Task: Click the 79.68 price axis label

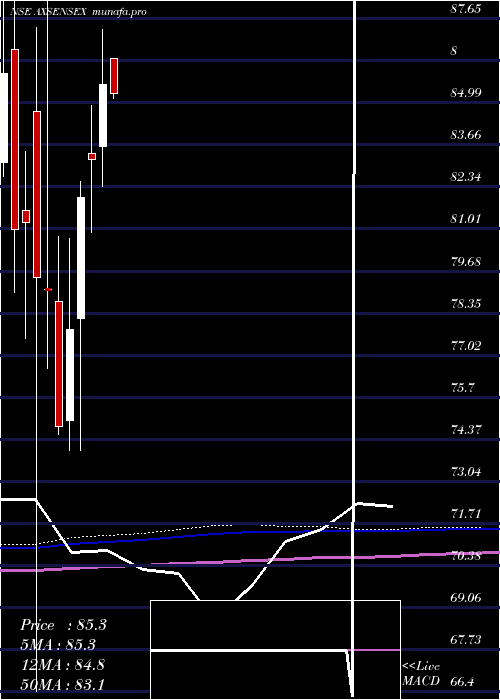Action: 466,261
